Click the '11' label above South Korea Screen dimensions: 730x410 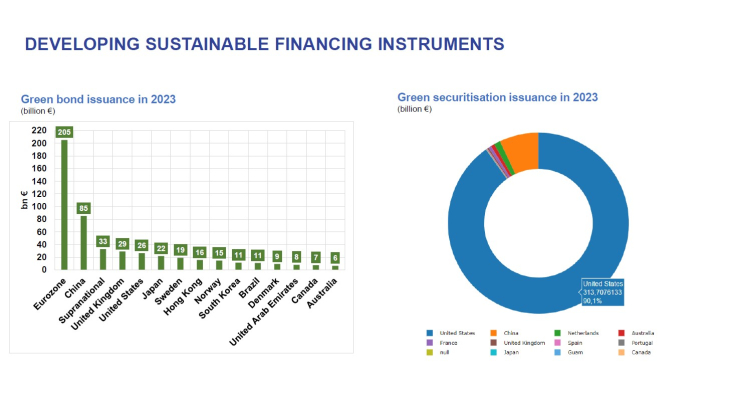tap(238, 255)
